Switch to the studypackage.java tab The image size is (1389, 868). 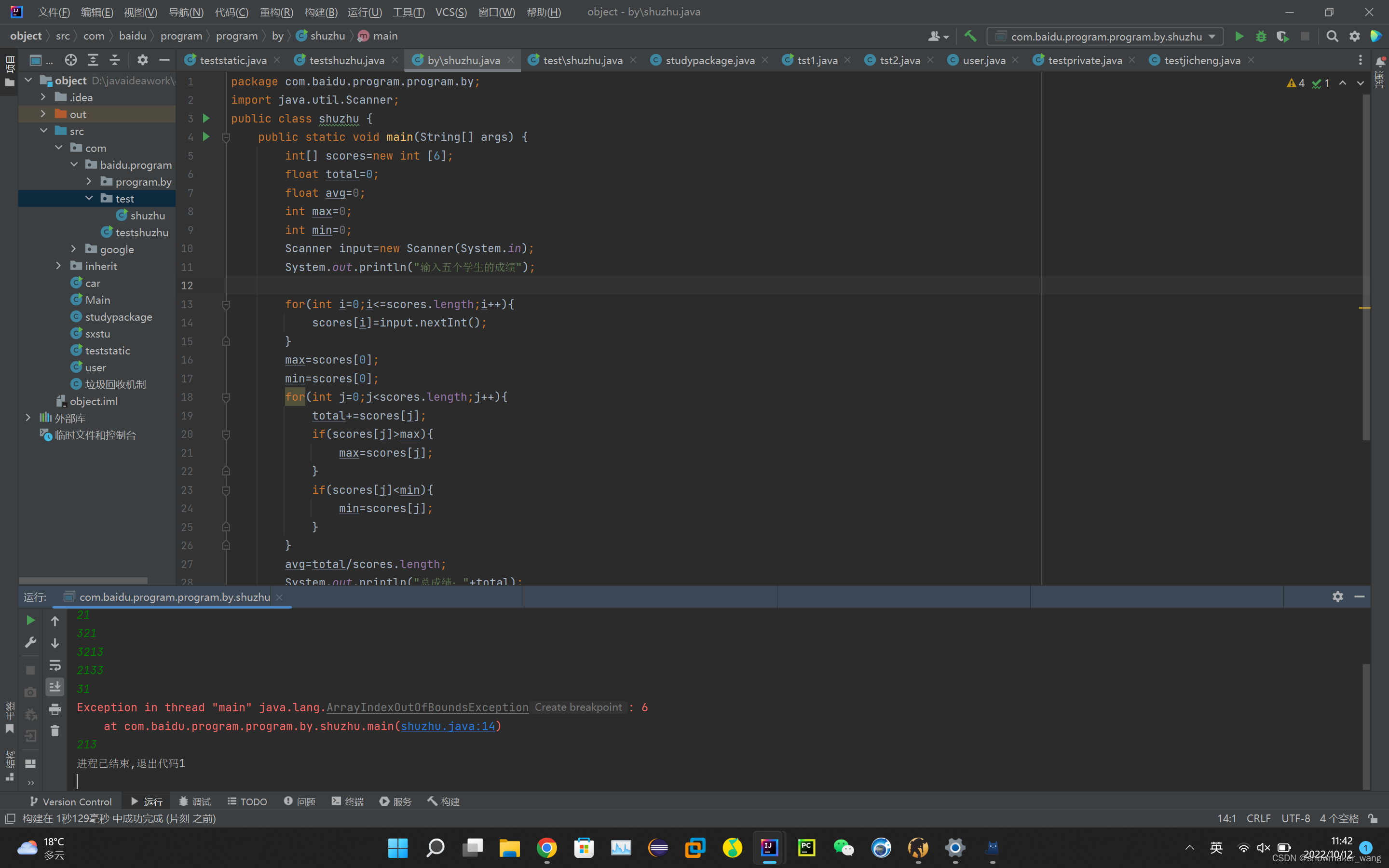click(x=709, y=60)
